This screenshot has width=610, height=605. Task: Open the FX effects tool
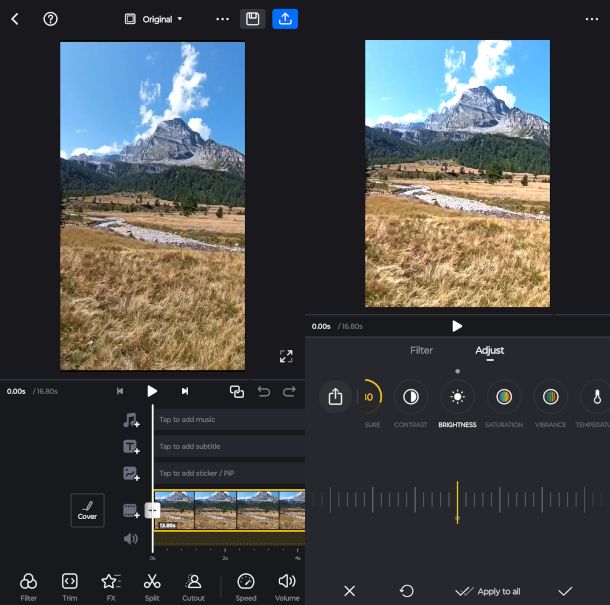tap(111, 587)
